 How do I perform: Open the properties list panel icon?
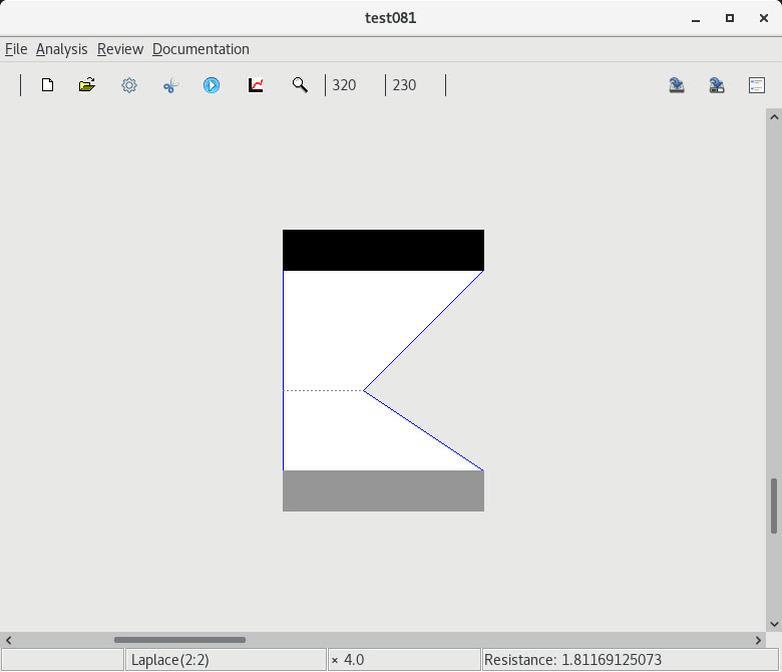click(757, 85)
